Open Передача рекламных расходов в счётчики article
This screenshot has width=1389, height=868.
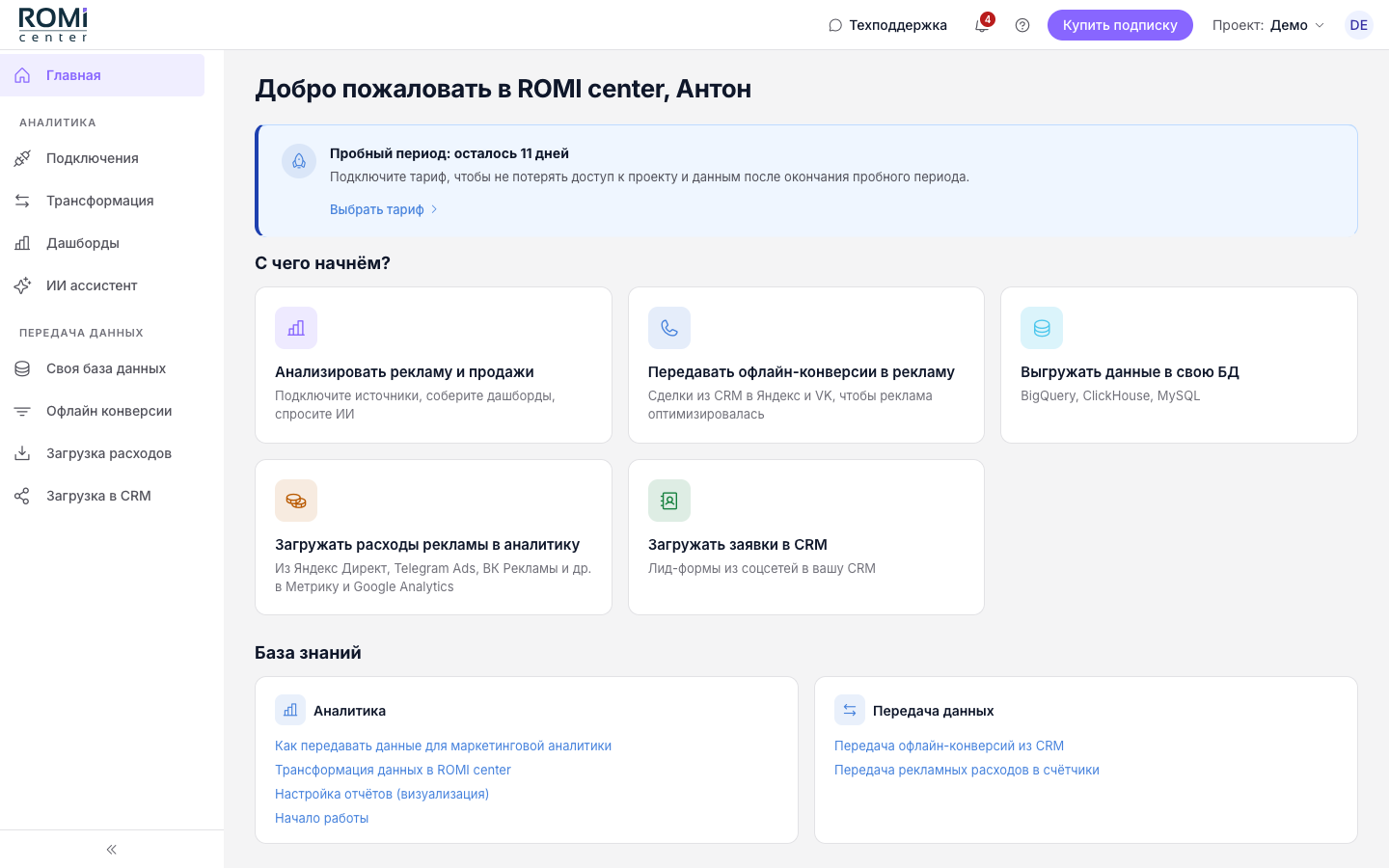[967, 770]
